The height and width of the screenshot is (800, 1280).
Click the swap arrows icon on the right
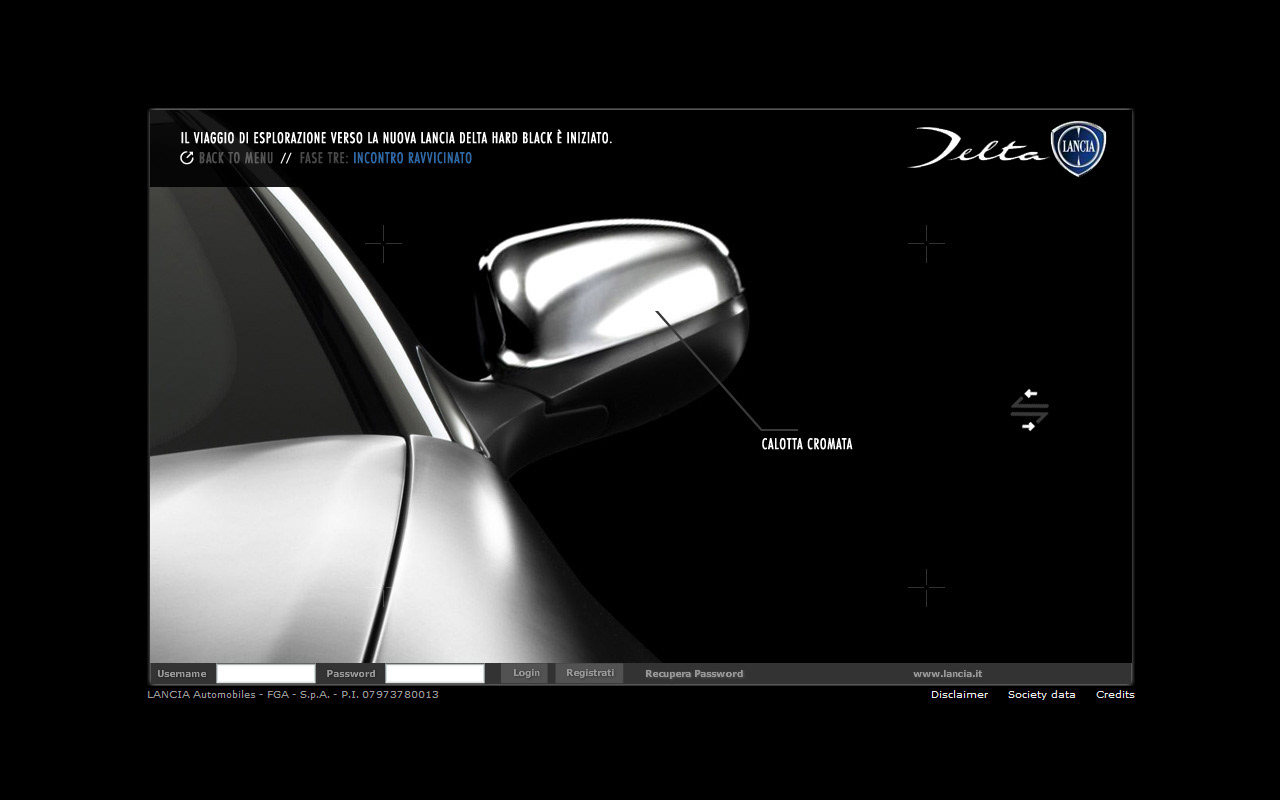(x=1029, y=410)
